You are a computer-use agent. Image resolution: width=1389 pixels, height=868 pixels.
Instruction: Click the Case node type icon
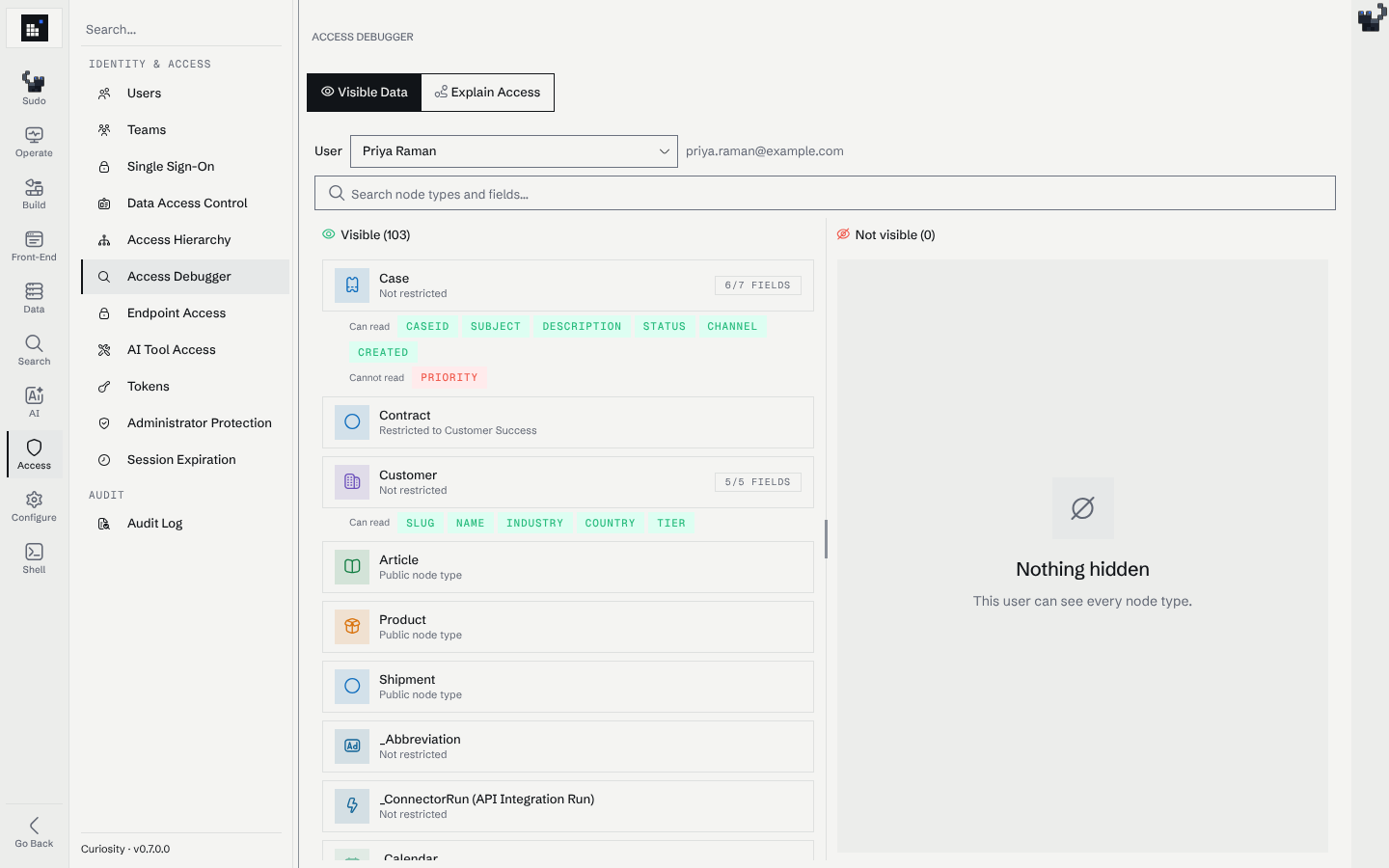point(352,285)
